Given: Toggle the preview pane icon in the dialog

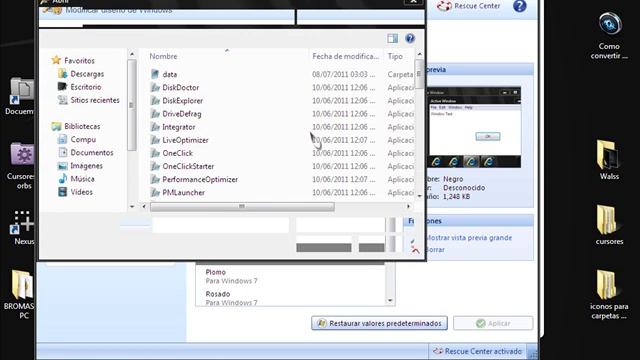Looking at the screenshot, I should [392, 38].
